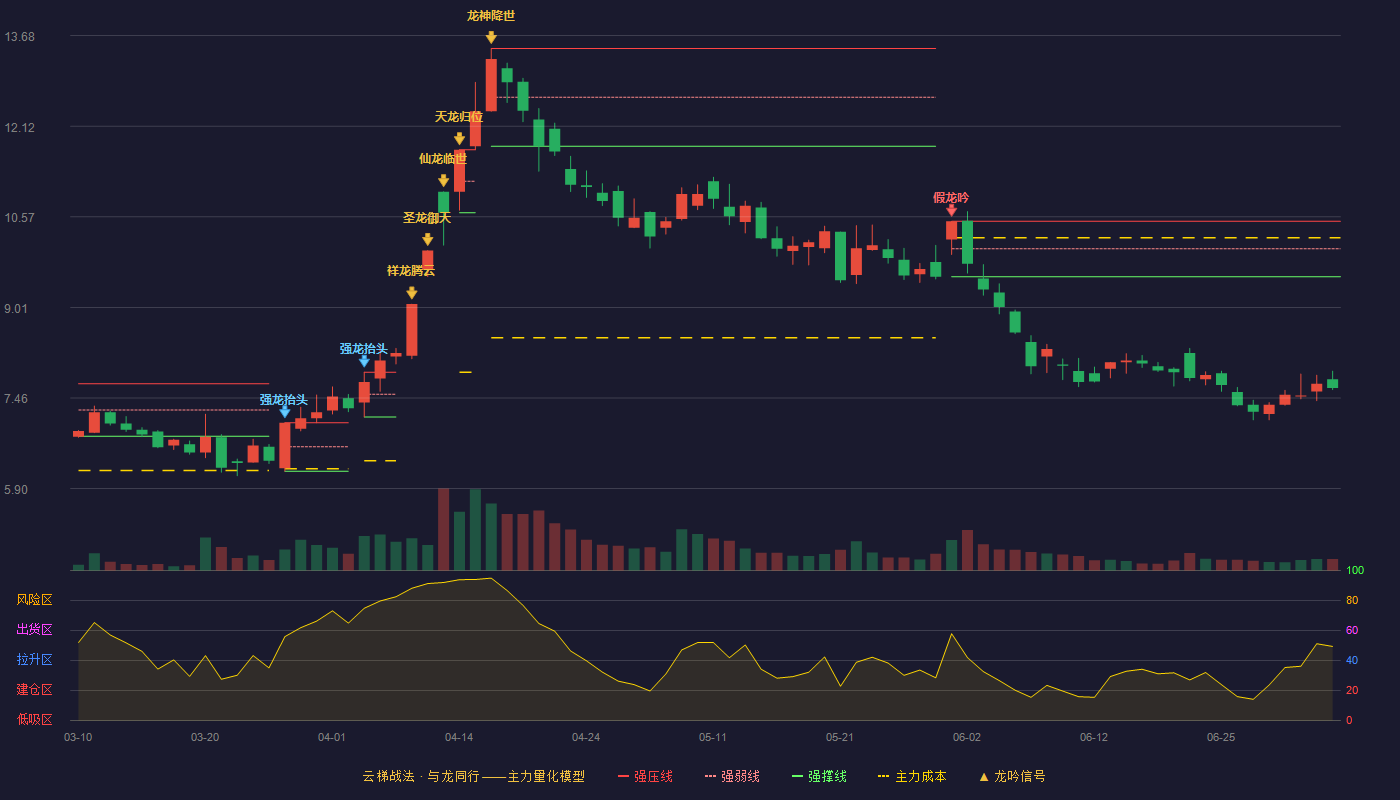The image size is (1400, 800).
Task: Click the 低吸区 zone label
Action: (x=34, y=719)
